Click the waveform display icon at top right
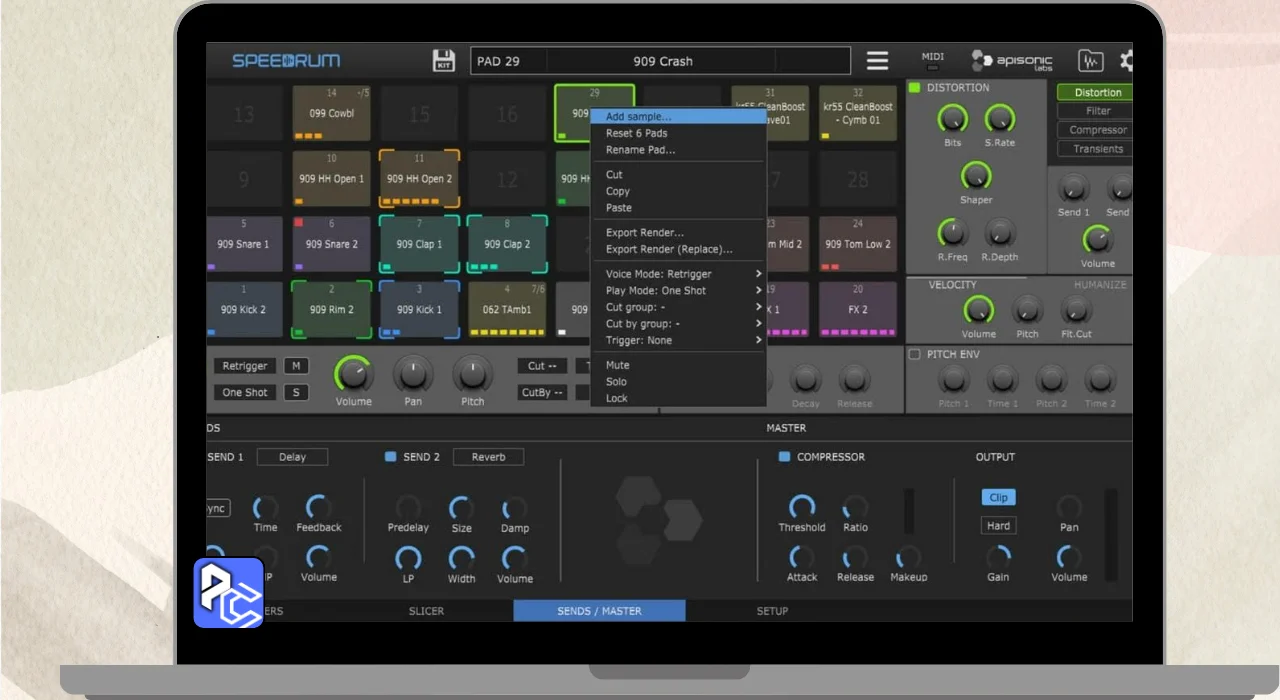The image size is (1280, 700). coord(1090,61)
